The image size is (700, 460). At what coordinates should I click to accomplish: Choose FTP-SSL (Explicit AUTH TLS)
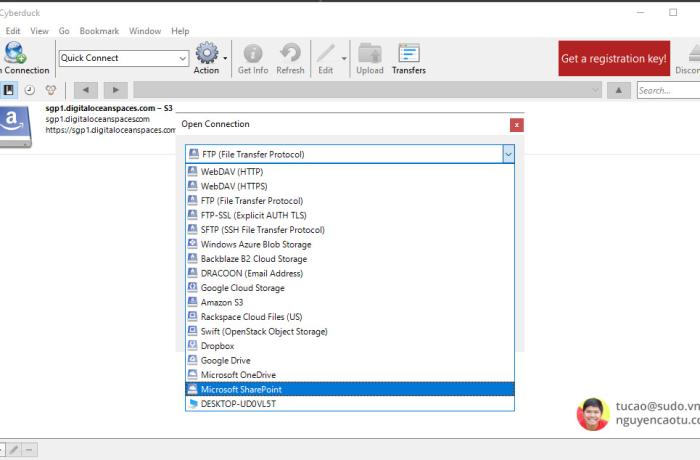350,215
